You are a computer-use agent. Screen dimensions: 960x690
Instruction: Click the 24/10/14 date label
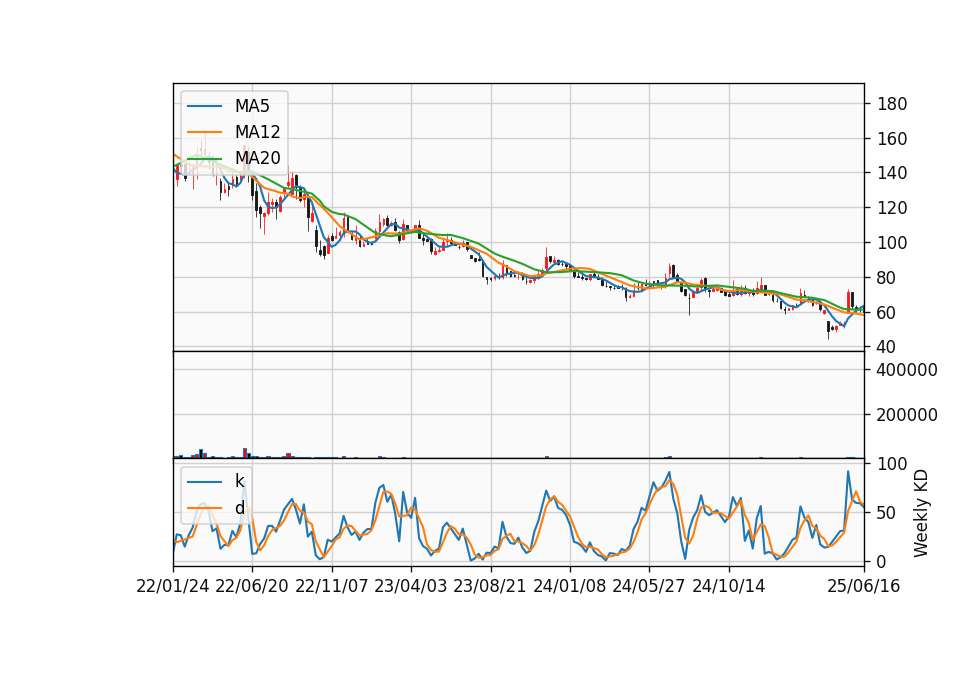pos(729,586)
